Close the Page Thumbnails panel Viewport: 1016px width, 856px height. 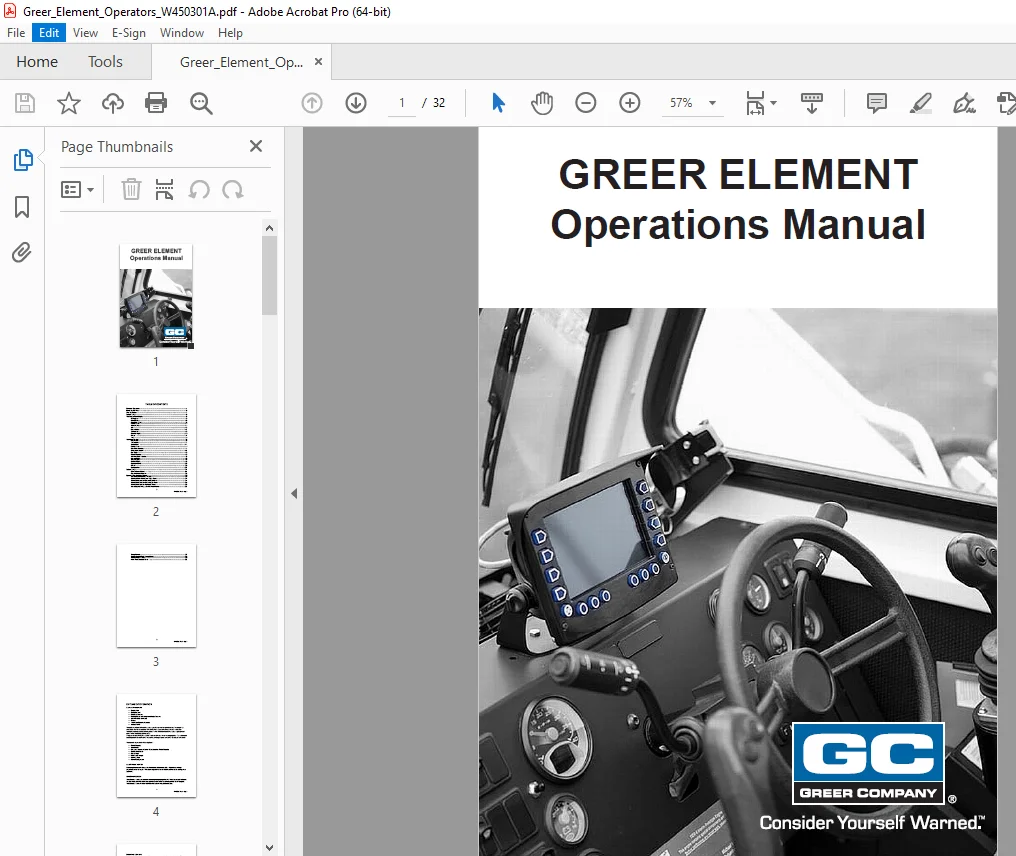pos(256,146)
